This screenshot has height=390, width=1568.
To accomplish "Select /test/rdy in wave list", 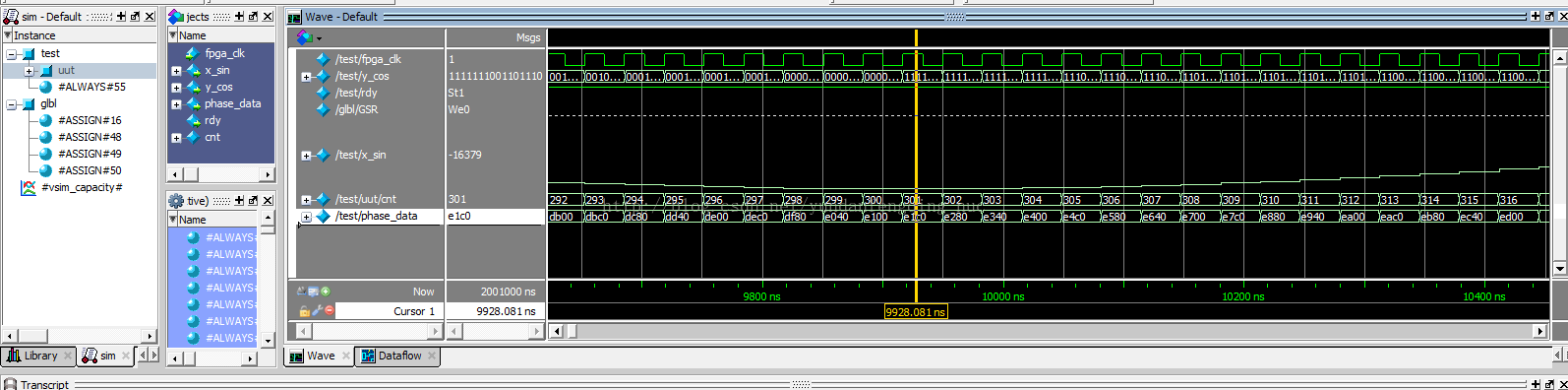I will tap(356, 93).
